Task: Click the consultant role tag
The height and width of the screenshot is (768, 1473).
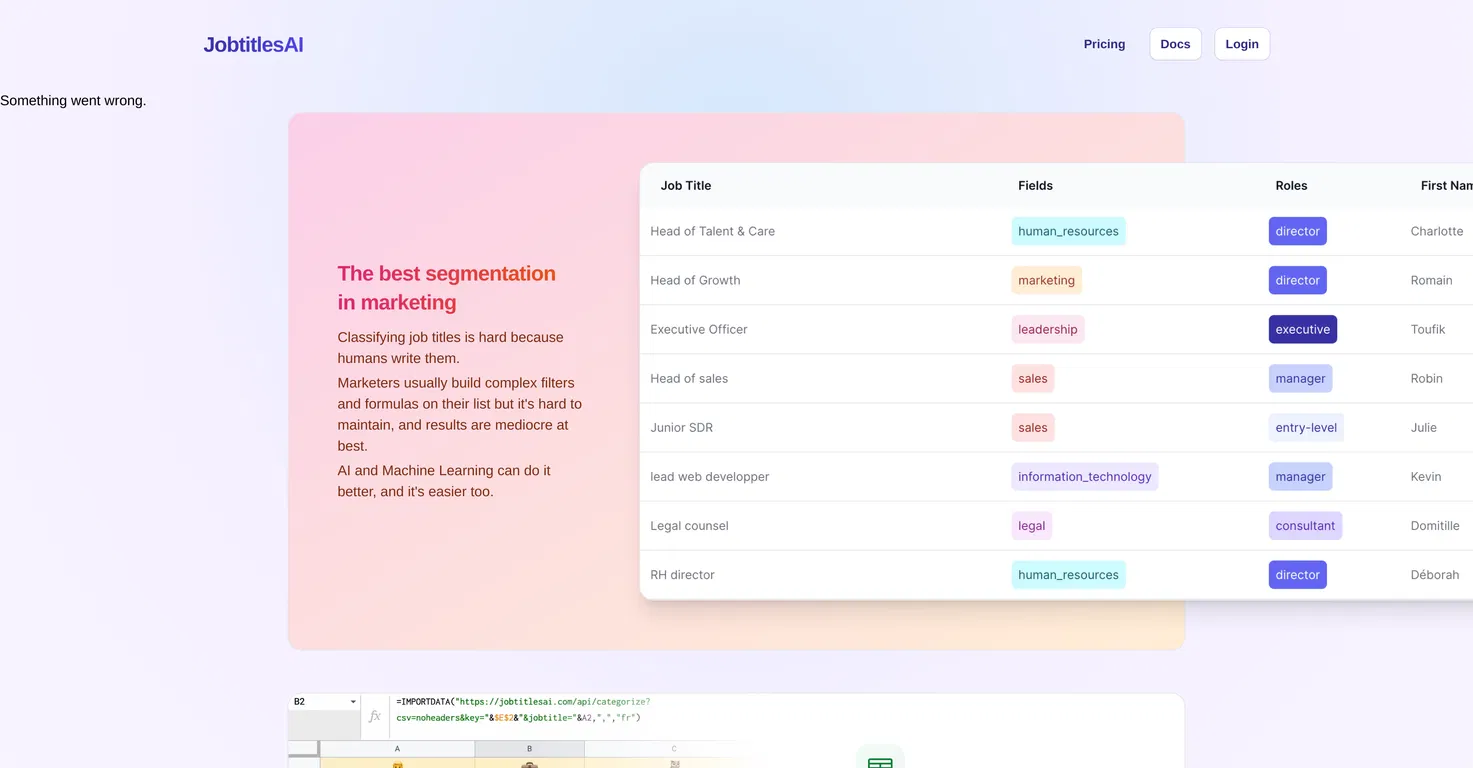Action: [1305, 525]
